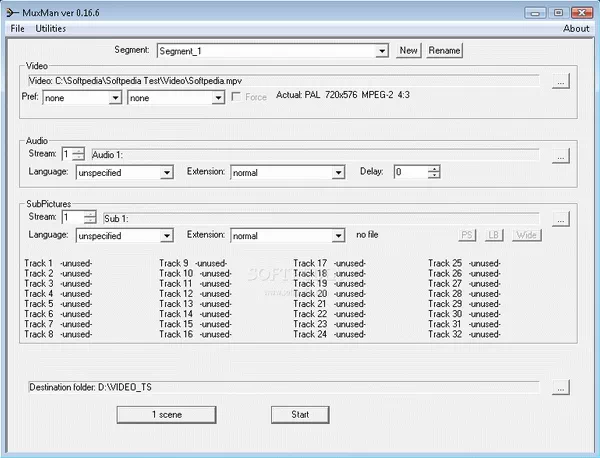
Task: Open the Segment dropdown list
Action: [382, 50]
